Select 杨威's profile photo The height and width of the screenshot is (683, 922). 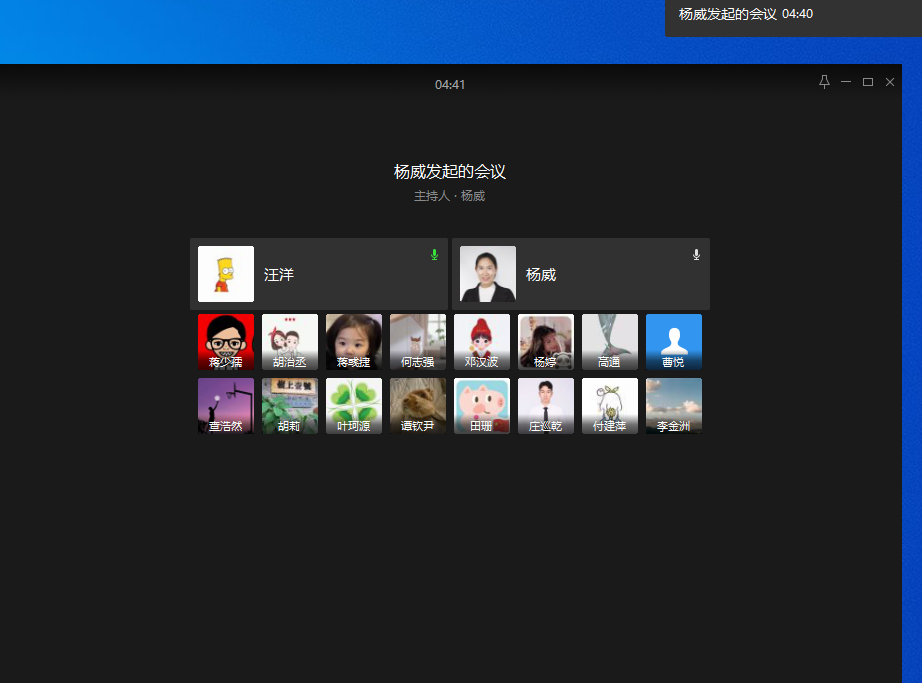pyautogui.click(x=488, y=274)
